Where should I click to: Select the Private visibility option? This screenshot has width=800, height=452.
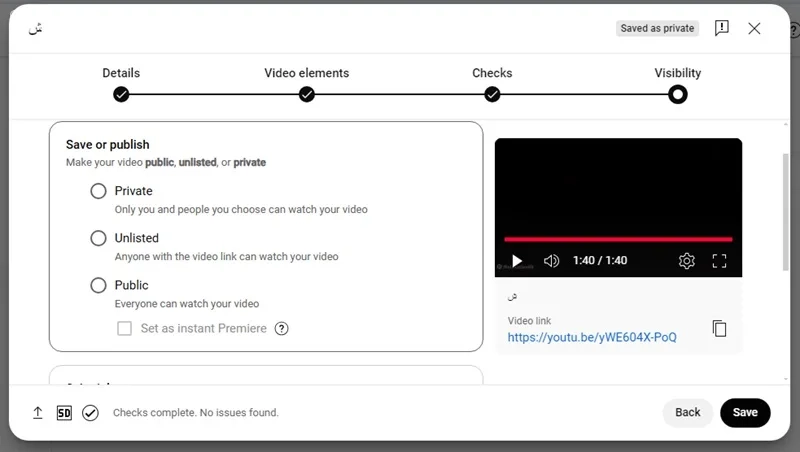pos(98,191)
